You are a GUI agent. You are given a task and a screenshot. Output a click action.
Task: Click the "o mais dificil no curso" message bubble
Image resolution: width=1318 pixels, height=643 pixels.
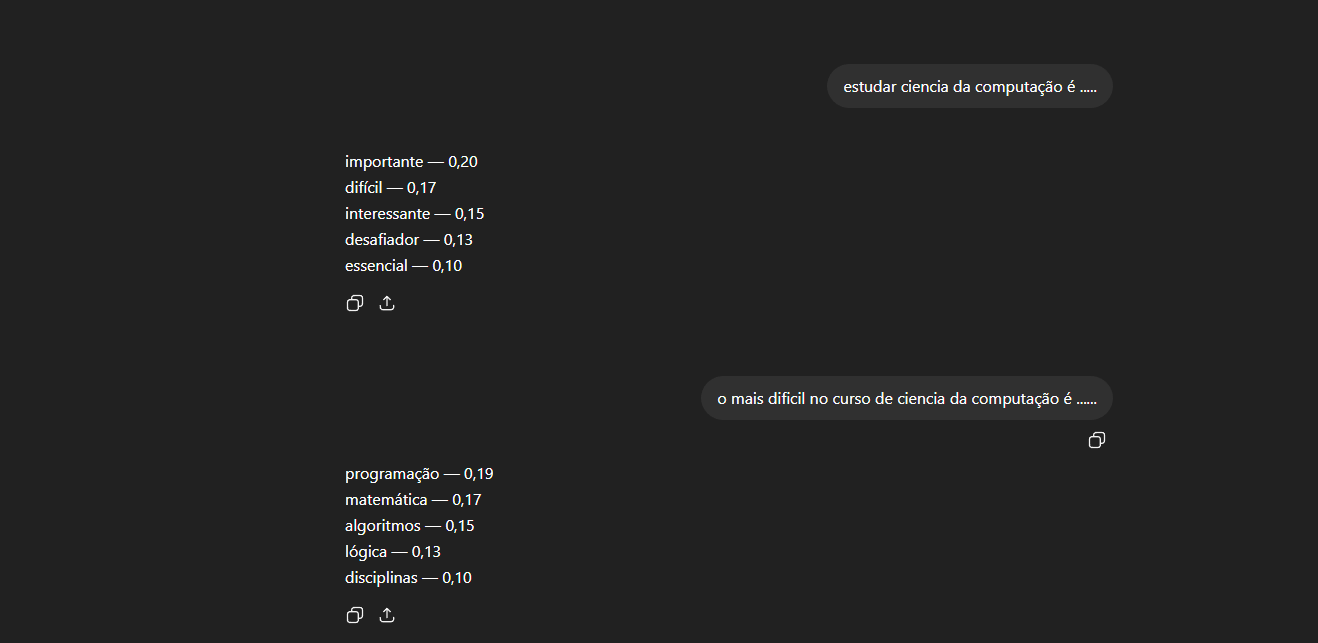coord(906,399)
